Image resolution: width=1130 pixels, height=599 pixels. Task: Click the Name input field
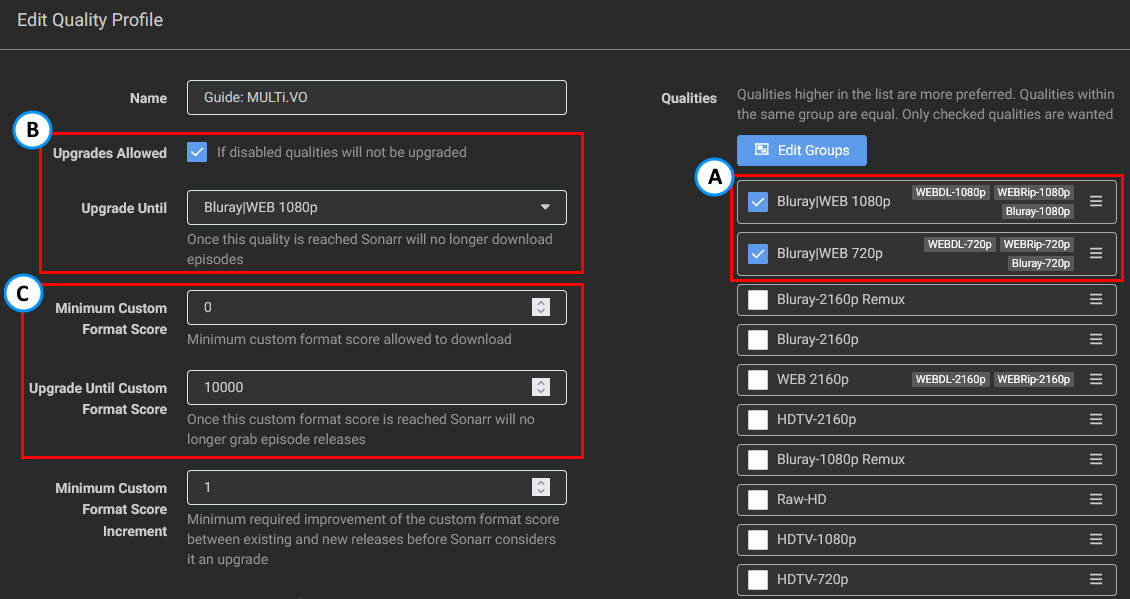coord(376,97)
